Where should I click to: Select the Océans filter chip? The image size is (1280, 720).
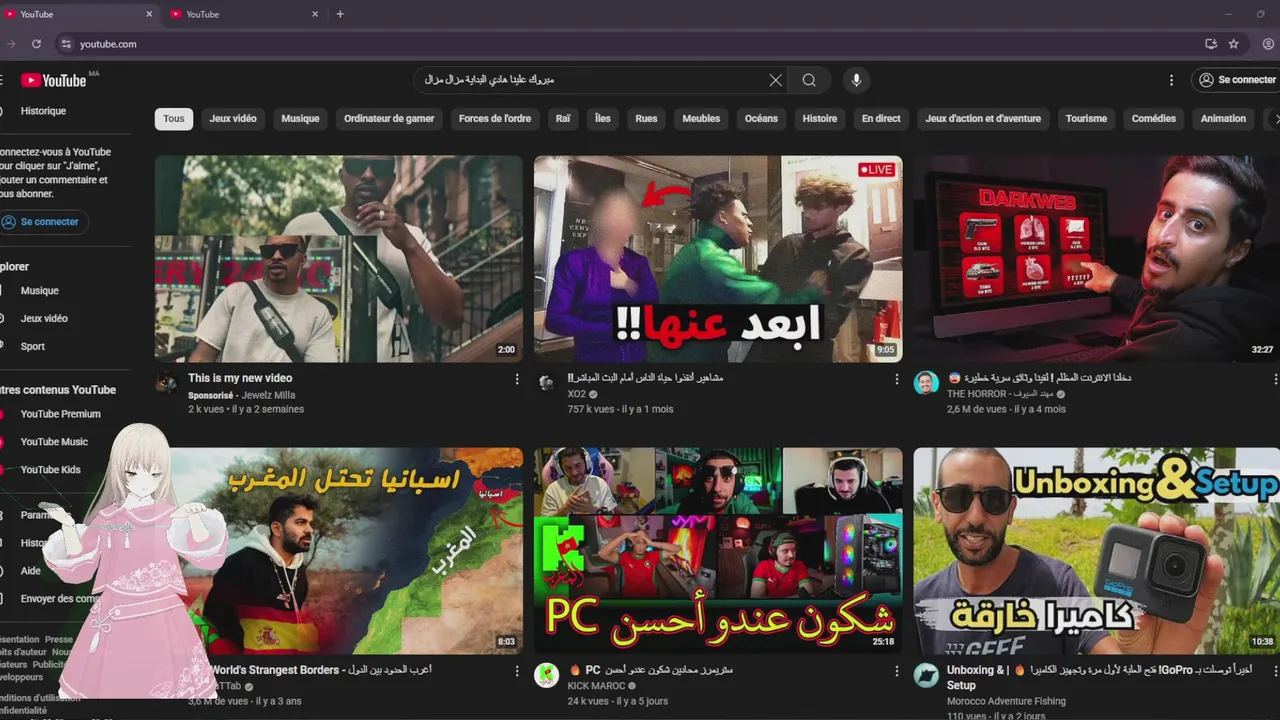761,118
